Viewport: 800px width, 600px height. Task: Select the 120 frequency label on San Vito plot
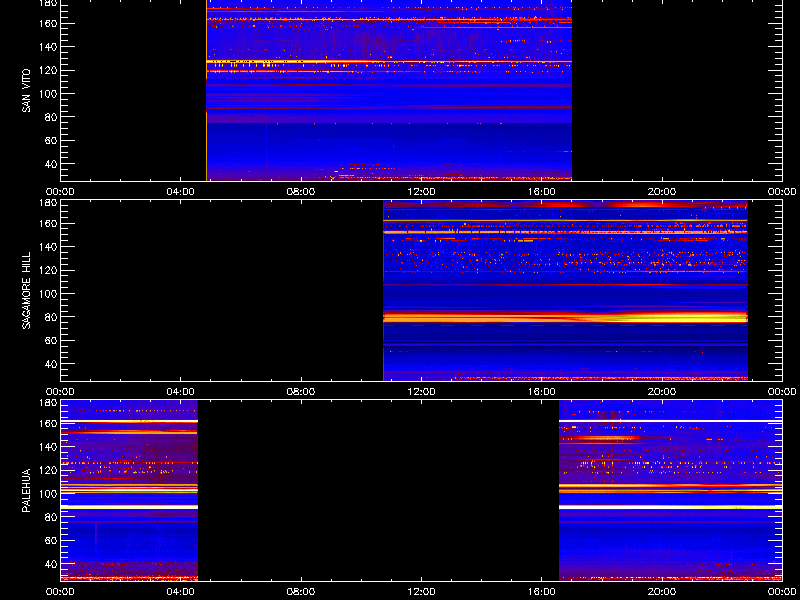pyautogui.click(x=48, y=70)
